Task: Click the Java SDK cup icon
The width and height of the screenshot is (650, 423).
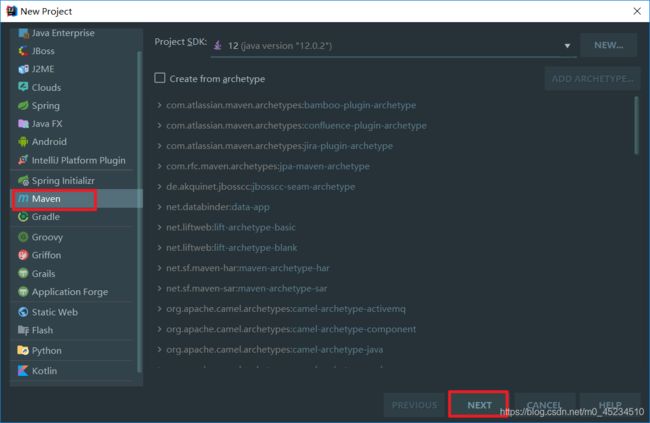Action: point(218,45)
